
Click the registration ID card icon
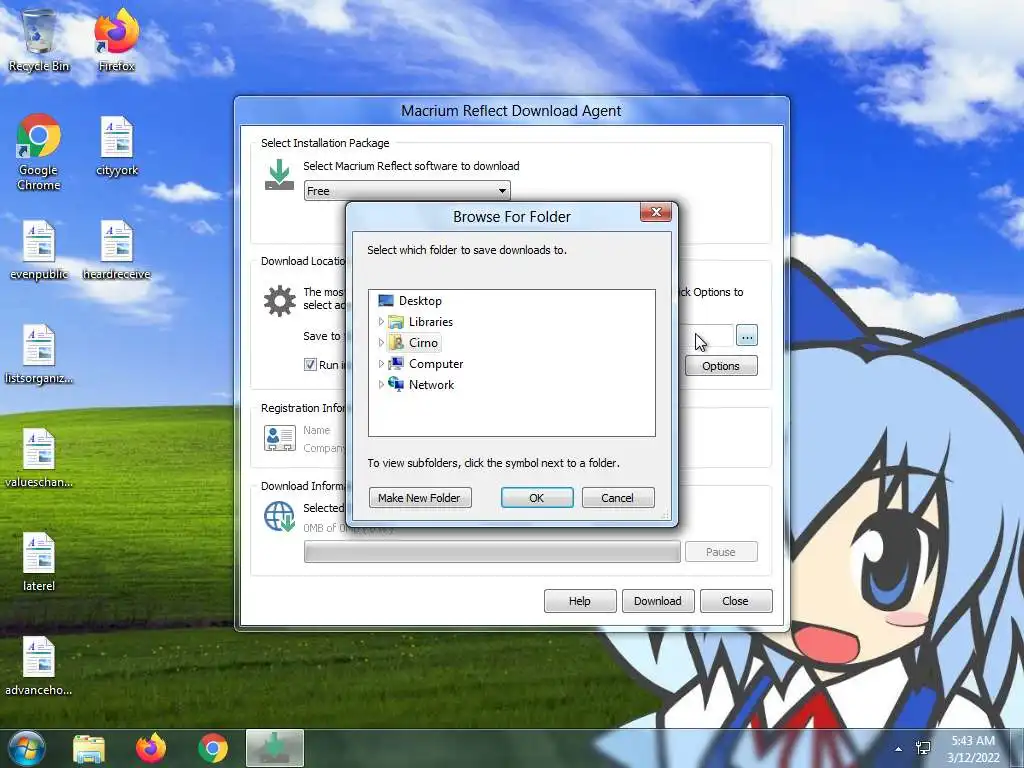tap(280, 438)
